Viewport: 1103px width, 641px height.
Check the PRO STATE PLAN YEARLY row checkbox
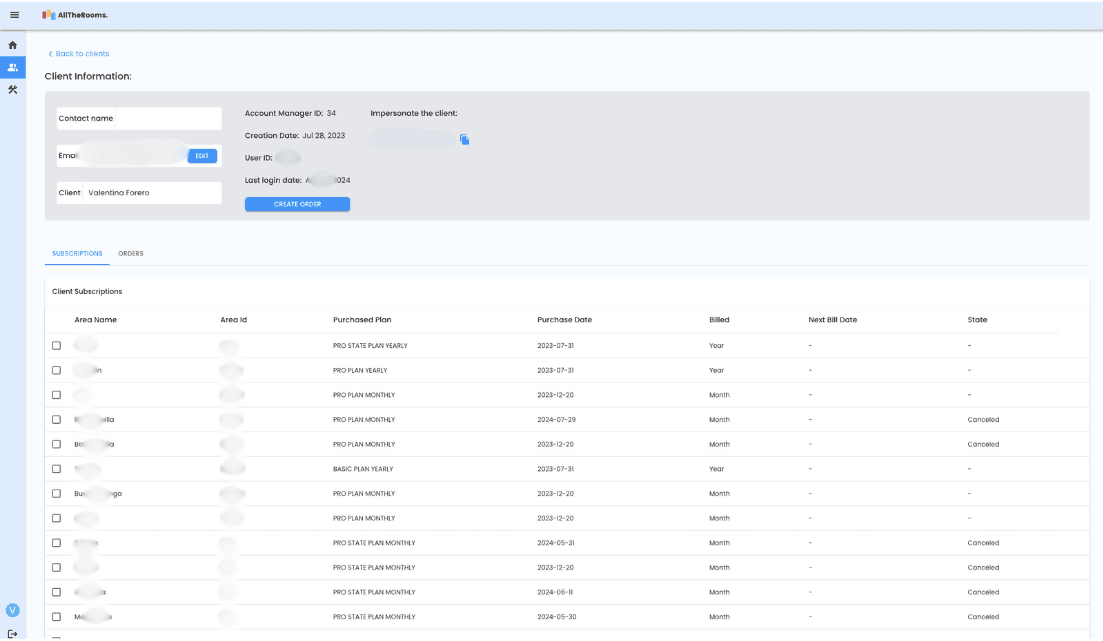coord(56,345)
